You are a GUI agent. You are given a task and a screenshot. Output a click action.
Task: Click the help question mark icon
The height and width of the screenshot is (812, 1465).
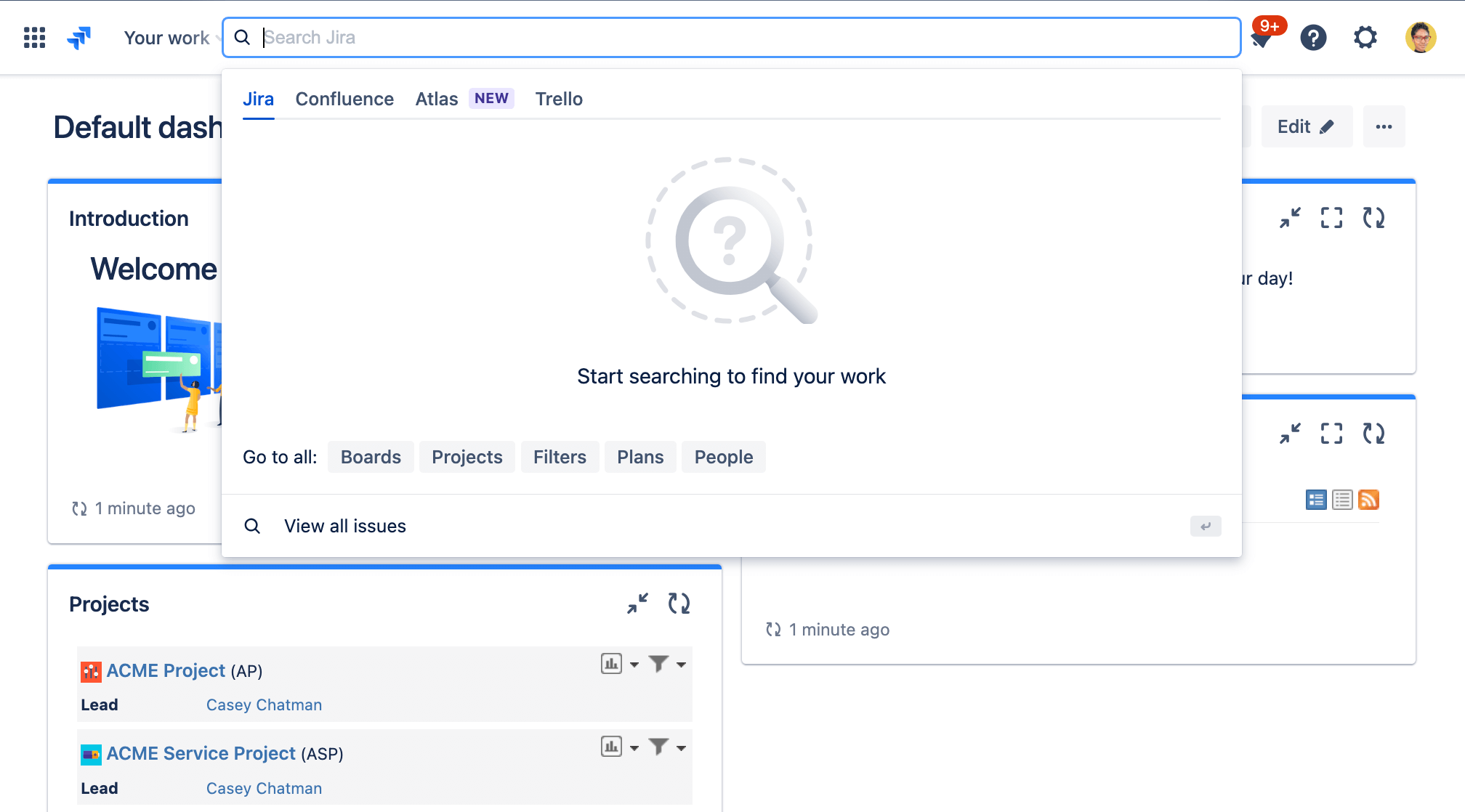tap(1313, 38)
